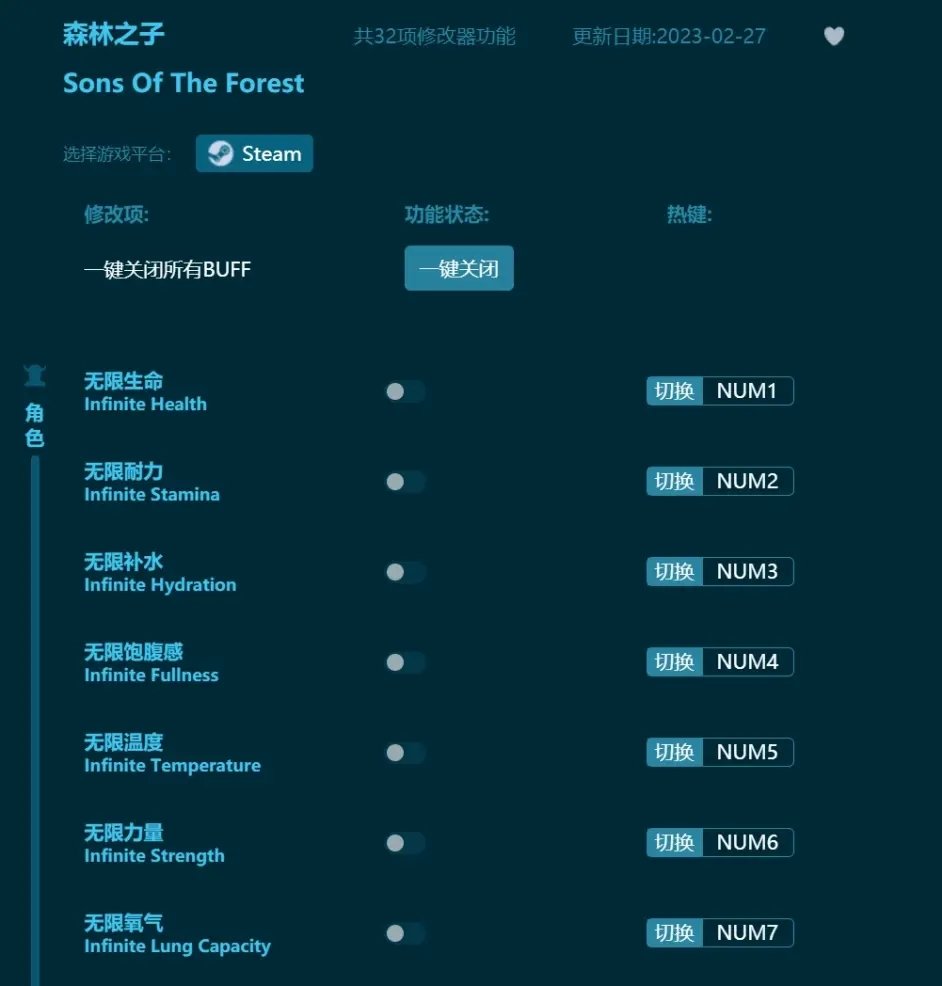Toggle Infinite Lung Capacity switch

coord(406,934)
